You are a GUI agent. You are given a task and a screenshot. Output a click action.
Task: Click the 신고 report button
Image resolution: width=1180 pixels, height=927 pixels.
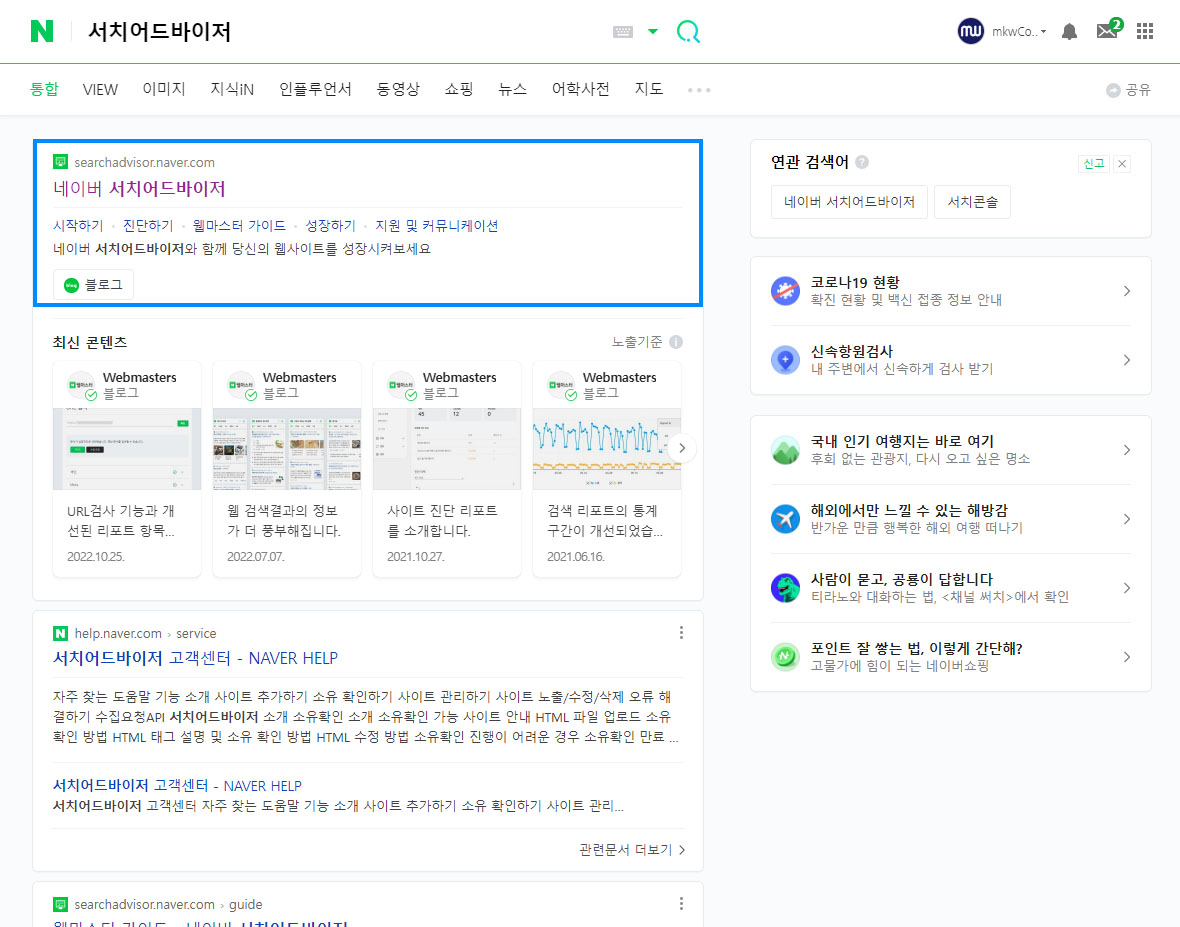point(1093,163)
